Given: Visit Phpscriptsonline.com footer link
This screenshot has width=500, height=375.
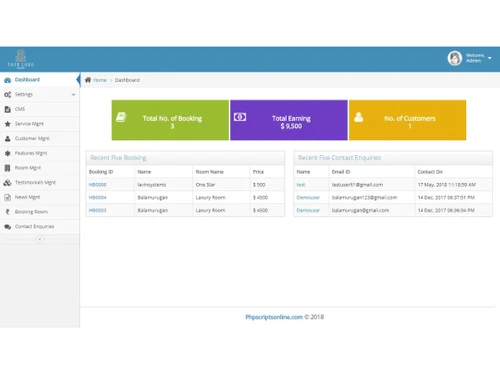Looking at the screenshot, I should point(274,317).
